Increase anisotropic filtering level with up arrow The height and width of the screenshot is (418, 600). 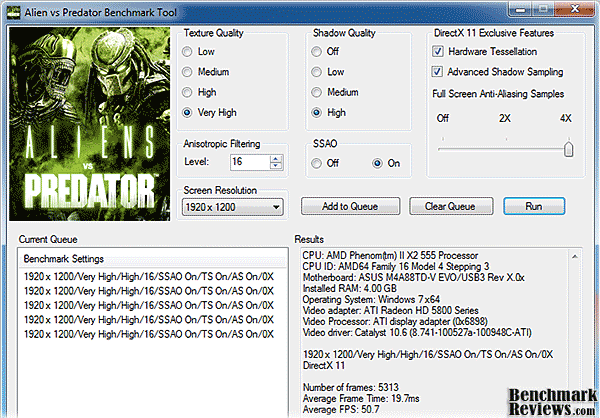pos(276,158)
